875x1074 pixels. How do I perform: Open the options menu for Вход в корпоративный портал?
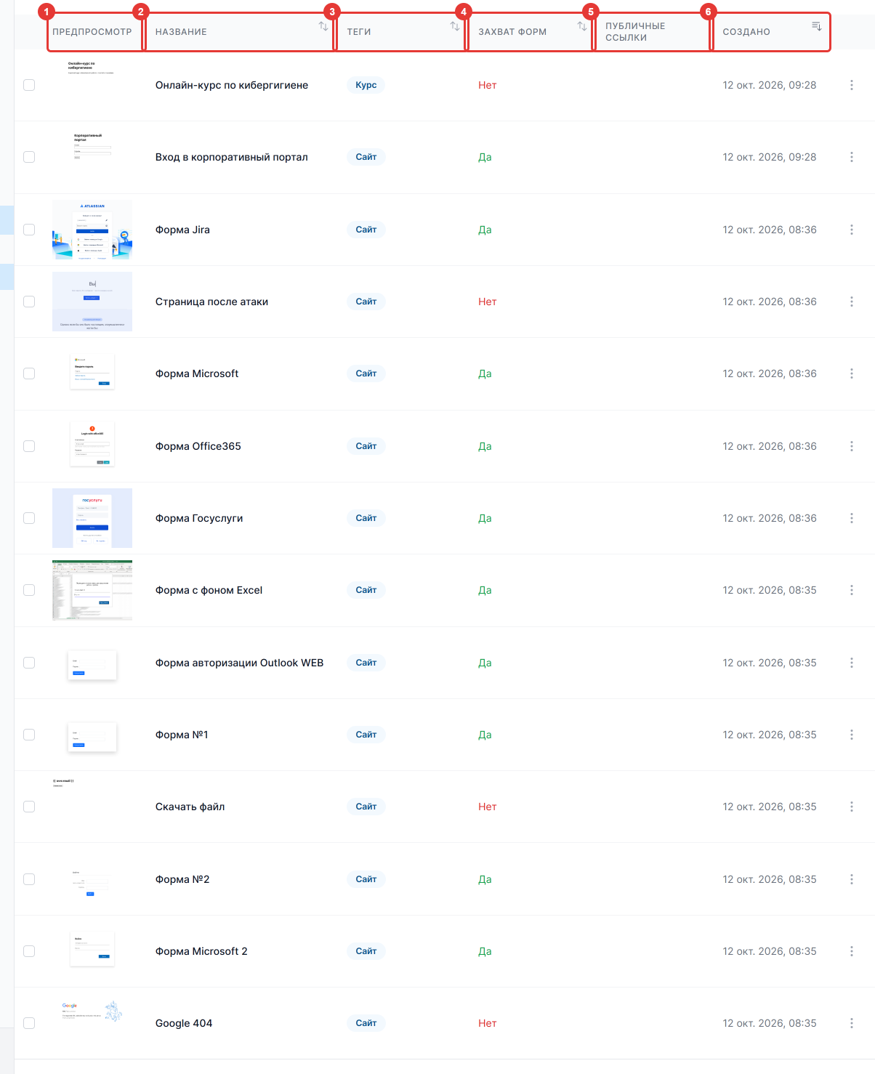click(852, 157)
